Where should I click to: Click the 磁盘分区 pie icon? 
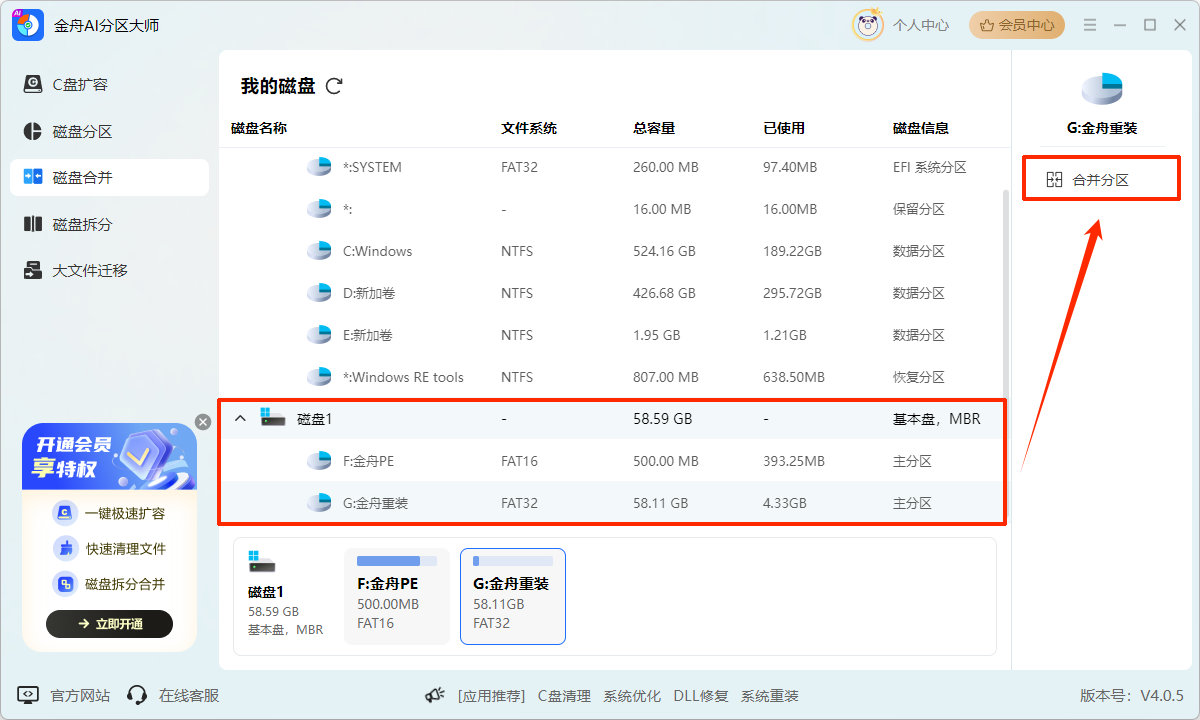coord(33,131)
